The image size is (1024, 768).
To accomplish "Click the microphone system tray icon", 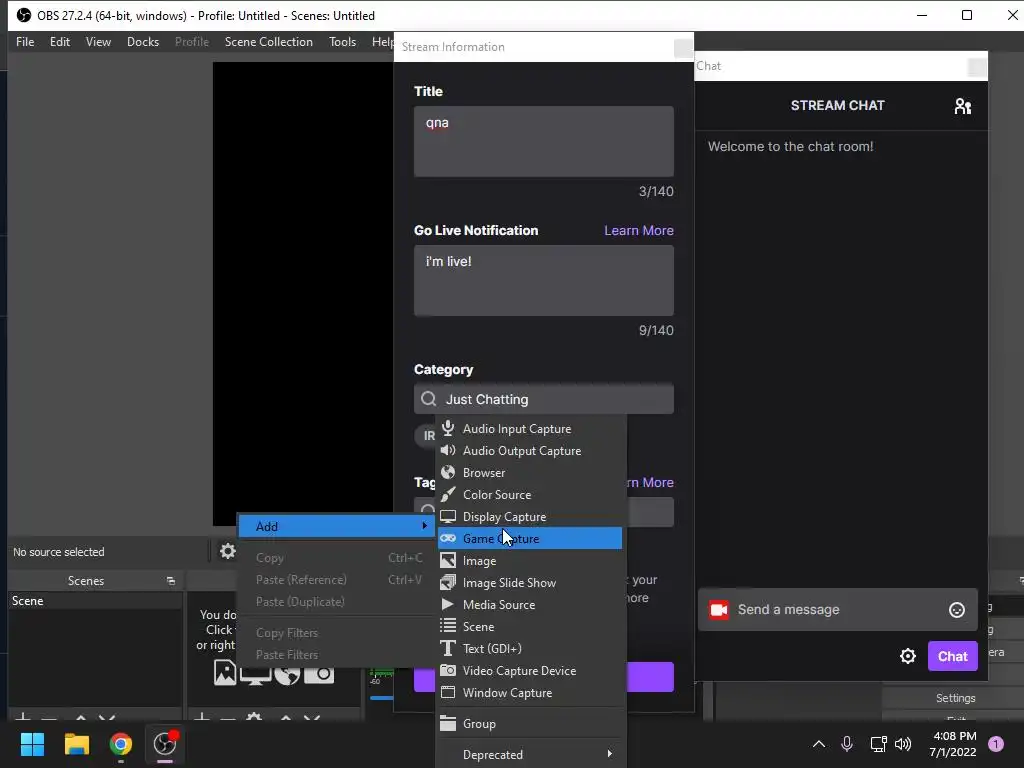I will coord(846,744).
